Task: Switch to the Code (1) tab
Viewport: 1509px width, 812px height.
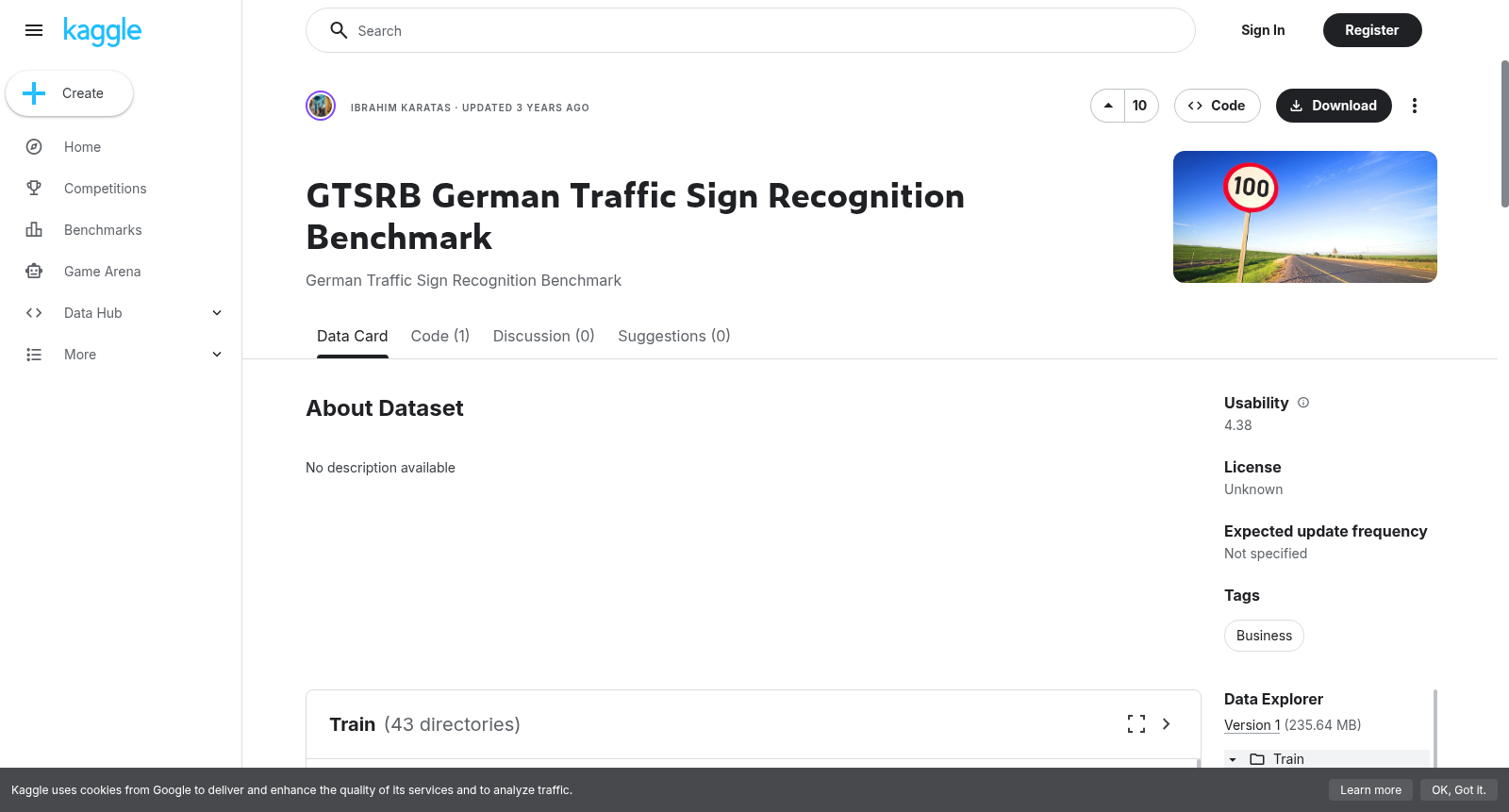Action: [x=440, y=336]
